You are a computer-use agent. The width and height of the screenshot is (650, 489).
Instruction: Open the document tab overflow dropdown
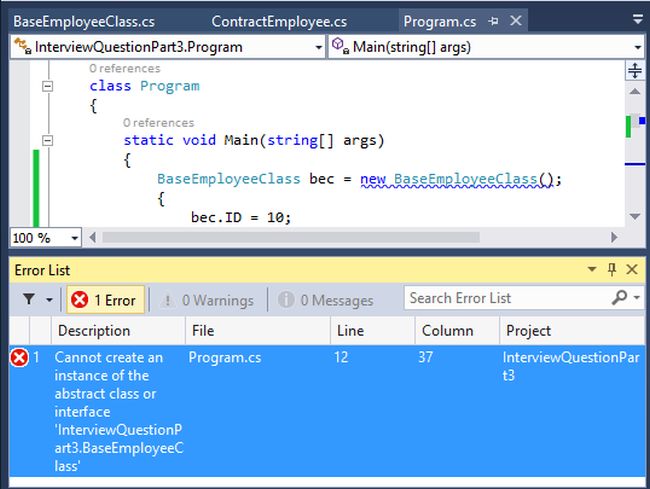coord(638,19)
